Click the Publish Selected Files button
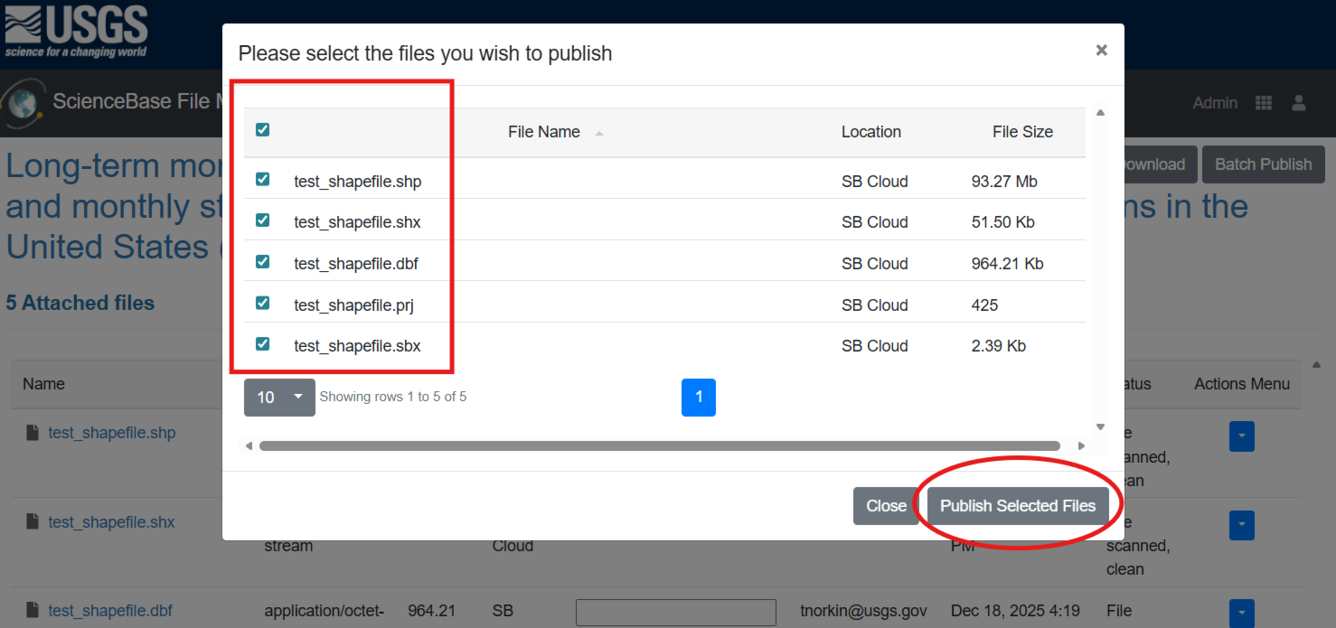 pos(1017,505)
